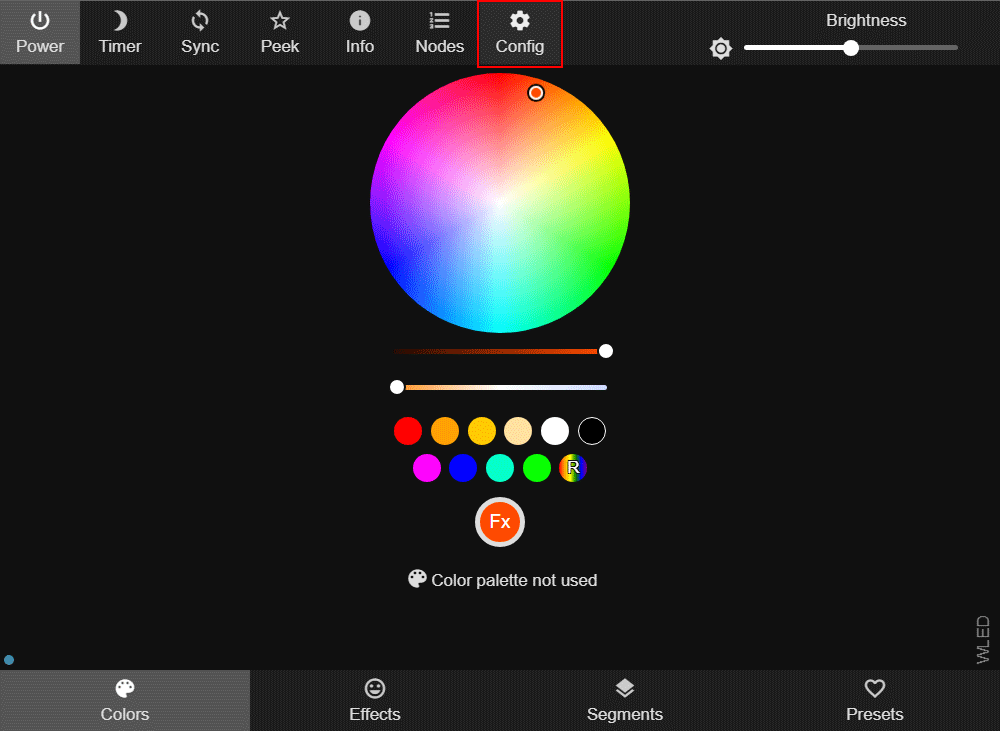Select the black color swatch
Image resolution: width=1000 pixels, height=731 pixels.
pos(592,431)
